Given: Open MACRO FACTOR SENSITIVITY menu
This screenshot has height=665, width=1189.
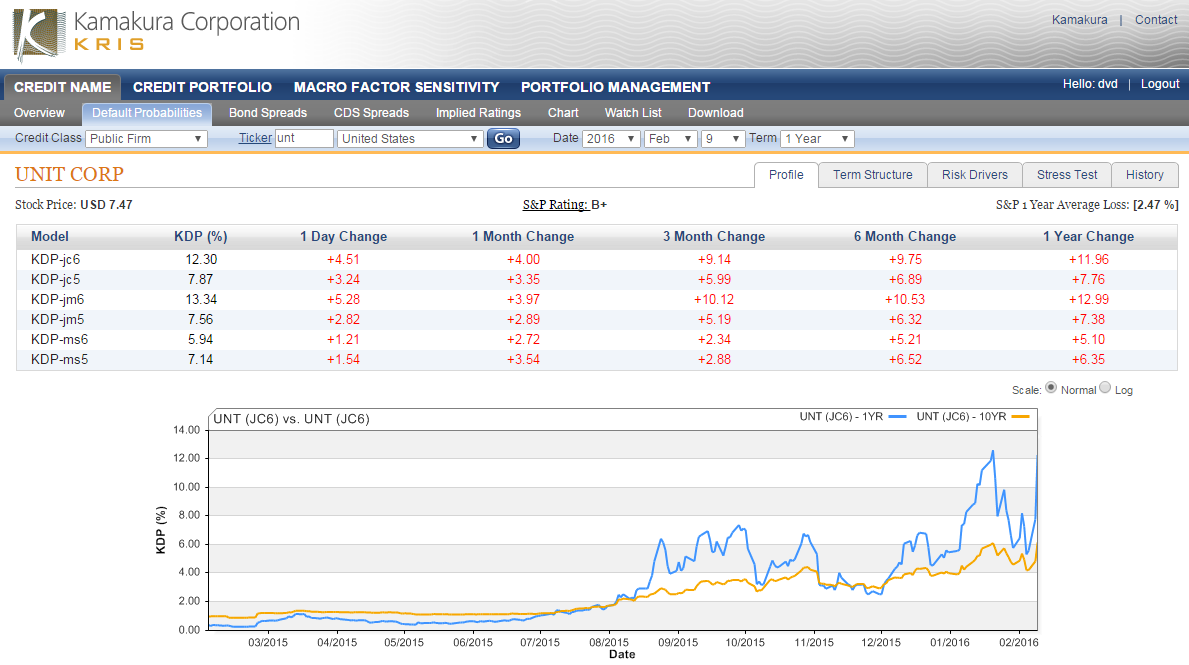Looking at the screenshot, I should (397, 87).
